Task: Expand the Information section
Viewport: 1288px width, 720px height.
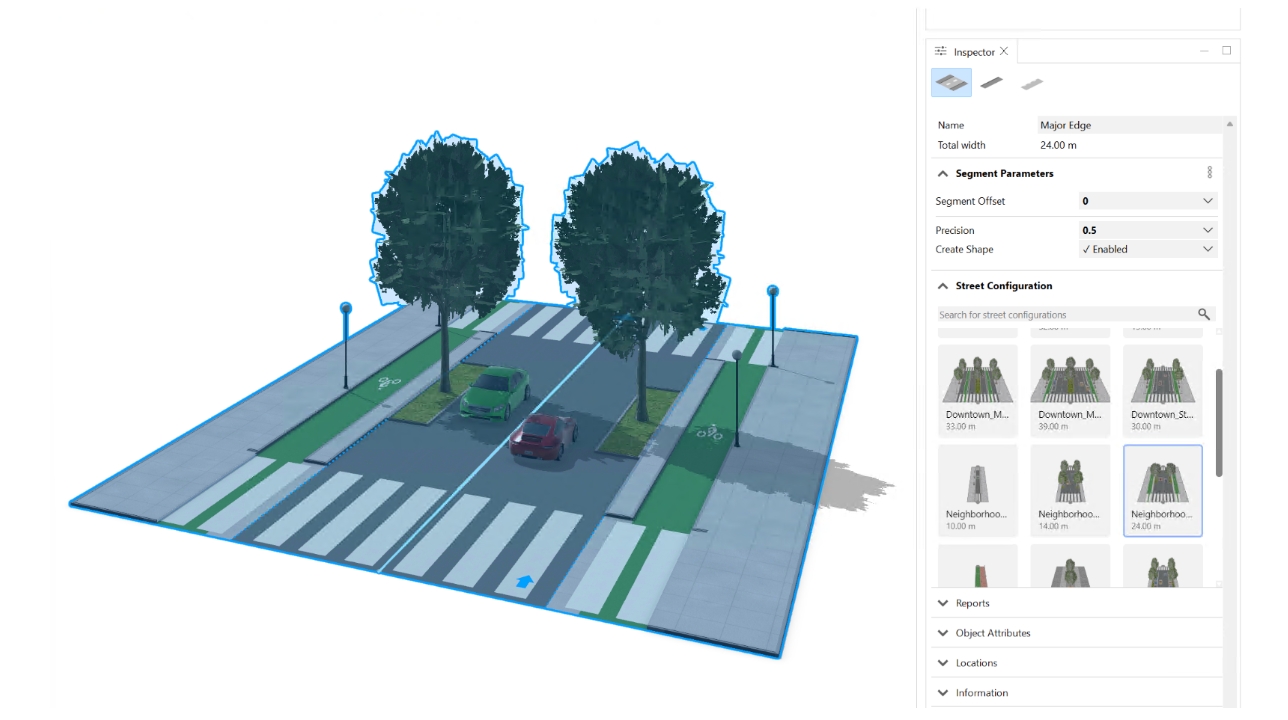Action: [x=943, y=693]
